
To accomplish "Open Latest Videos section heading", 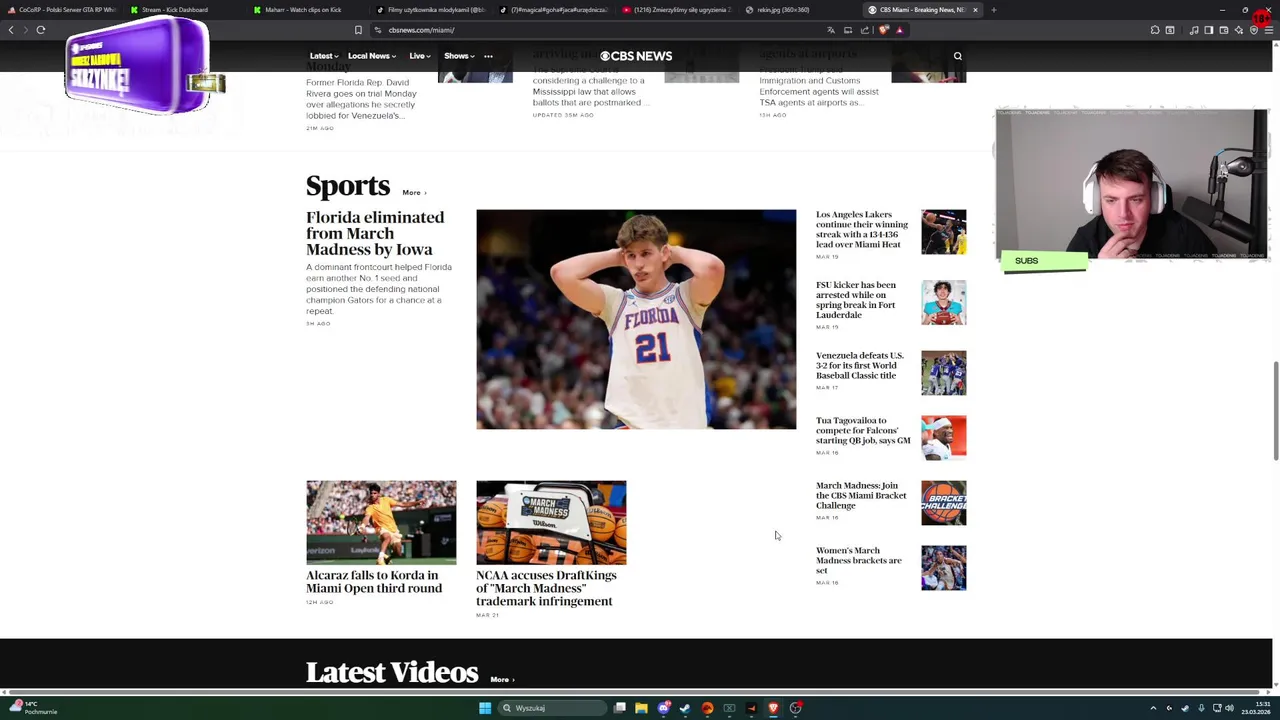I will coord(392,673).
